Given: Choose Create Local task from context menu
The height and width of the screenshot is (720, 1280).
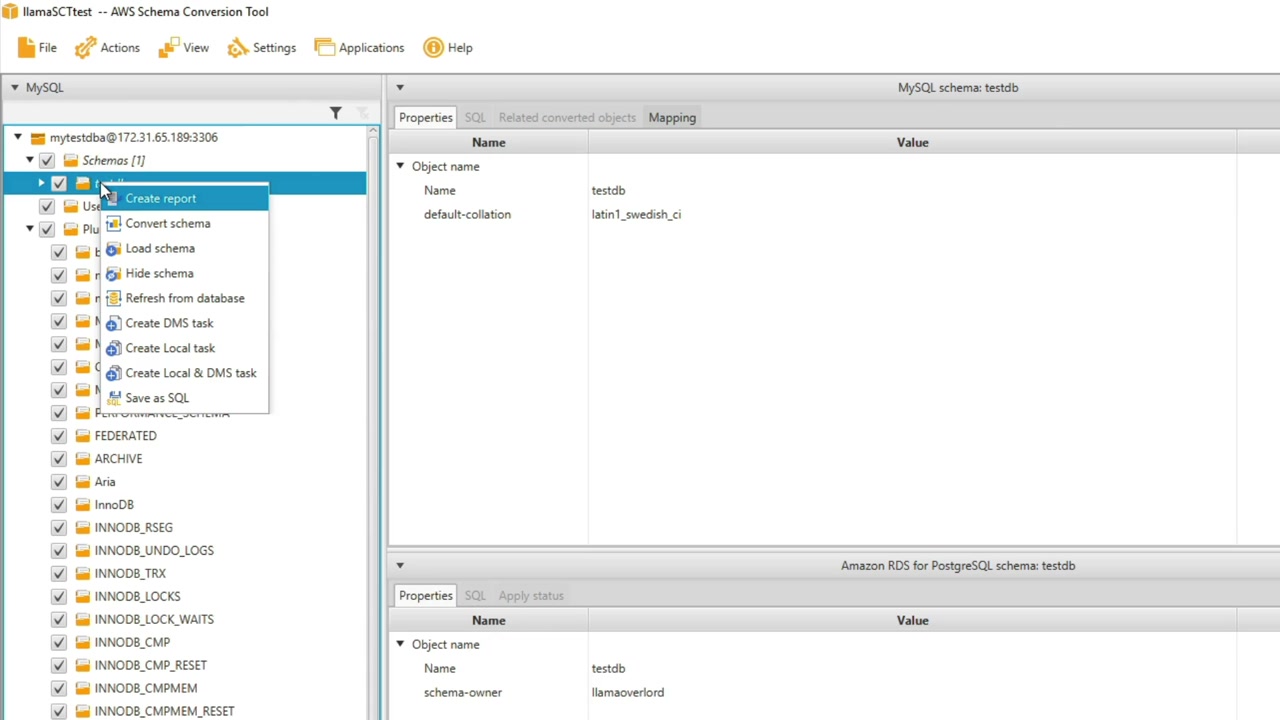Looking at the screenshot, I should (x=185, y=348).
